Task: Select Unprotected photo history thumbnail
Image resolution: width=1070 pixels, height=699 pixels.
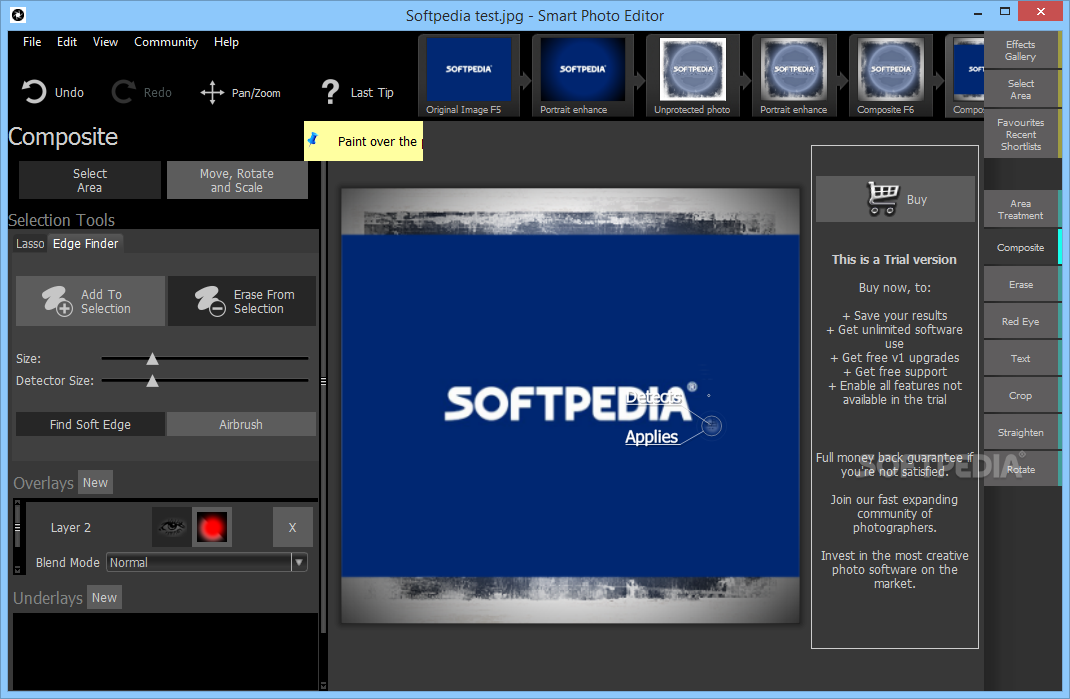Action: 693,75
